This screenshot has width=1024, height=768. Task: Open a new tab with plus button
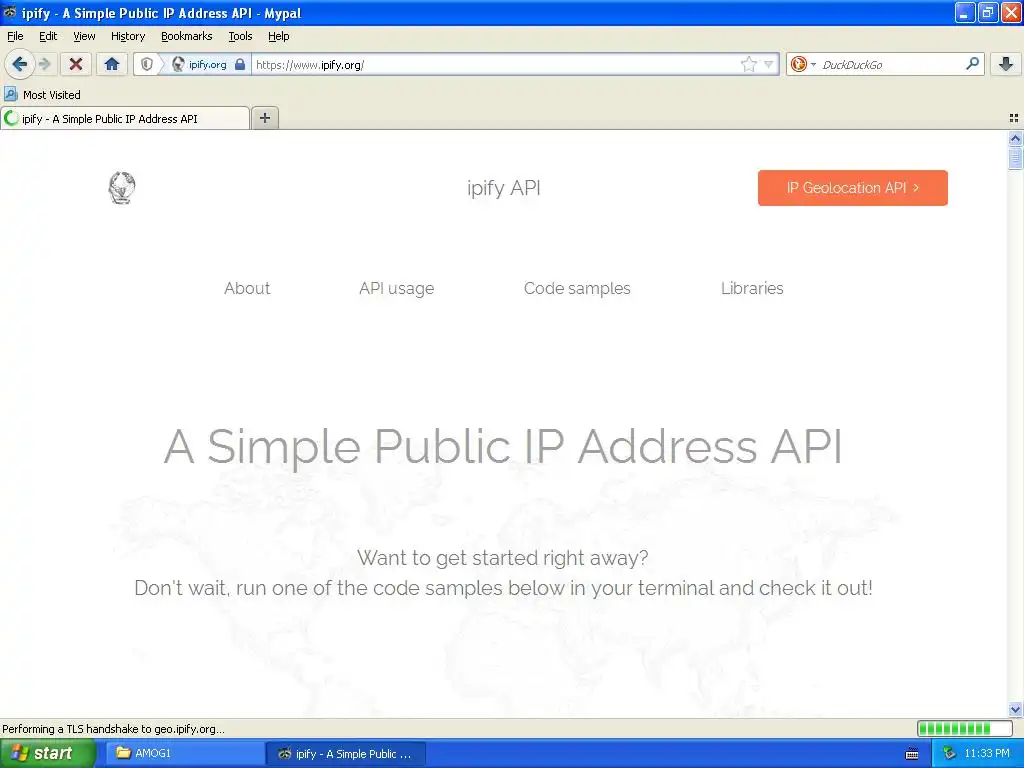click(264, 118)
